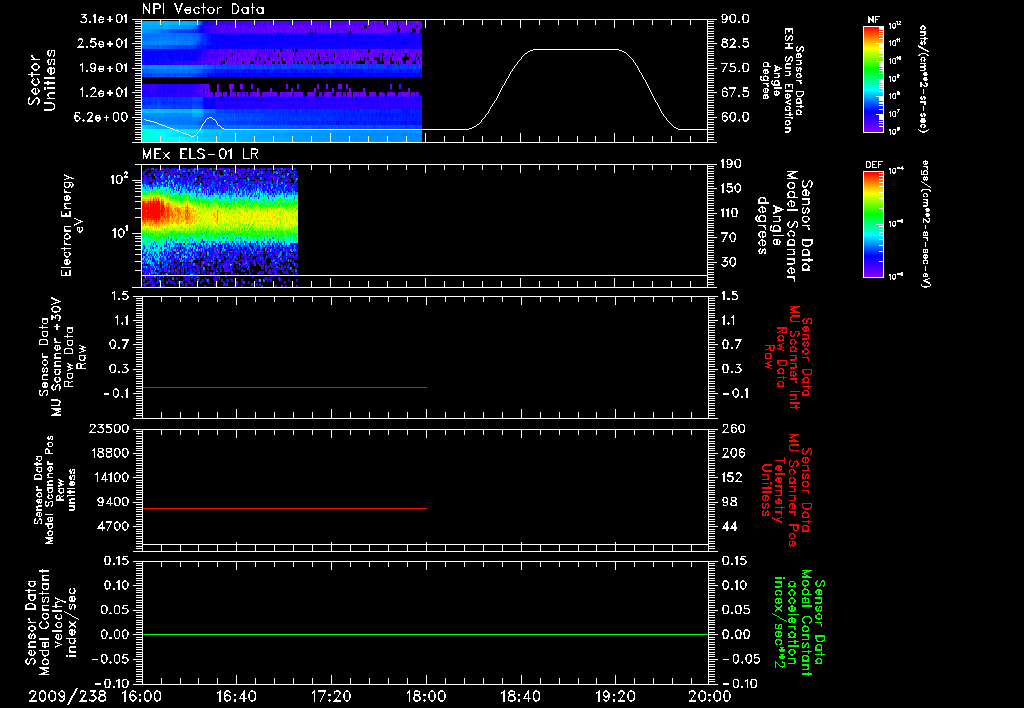Click the "190" scanner angle tick label
This screenshot has width=1024, height=708.
[731, 164]
